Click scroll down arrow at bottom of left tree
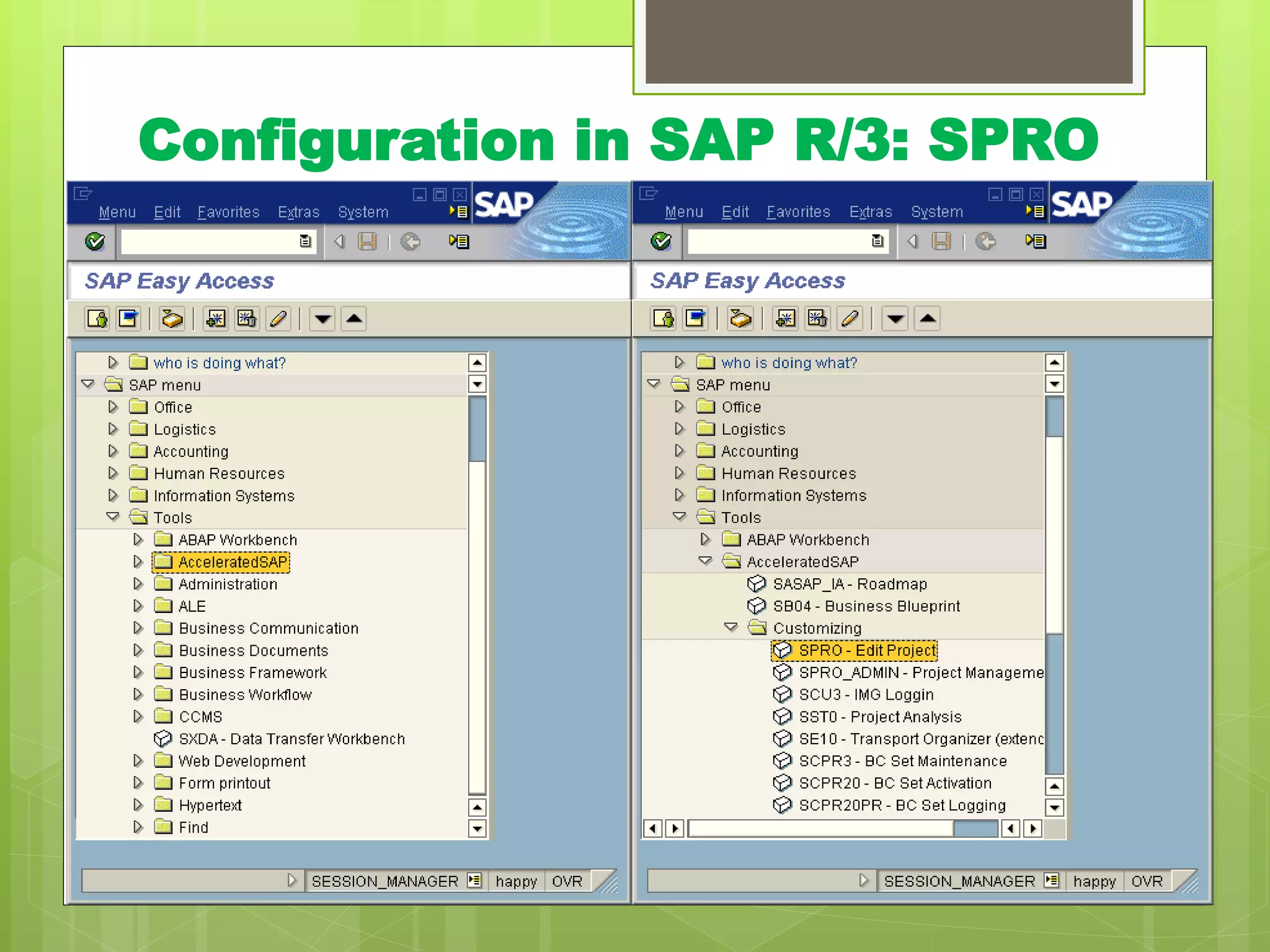Screen dimensions: 1270x952 pyautogui.click(x=477, y=828)
